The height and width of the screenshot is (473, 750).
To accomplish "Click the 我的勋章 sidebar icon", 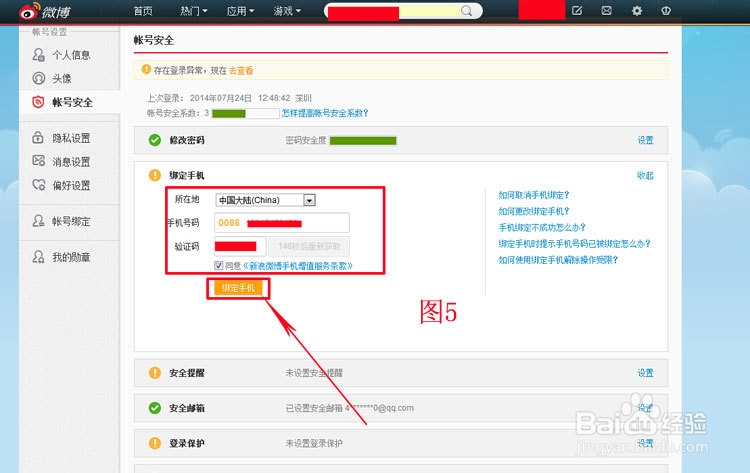I will tap(38, 257).
